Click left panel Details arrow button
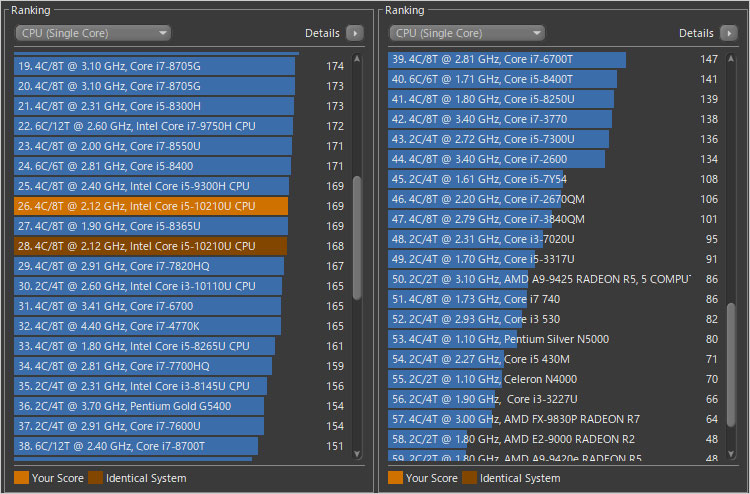750x494 pixels. (x=355, y=33)
